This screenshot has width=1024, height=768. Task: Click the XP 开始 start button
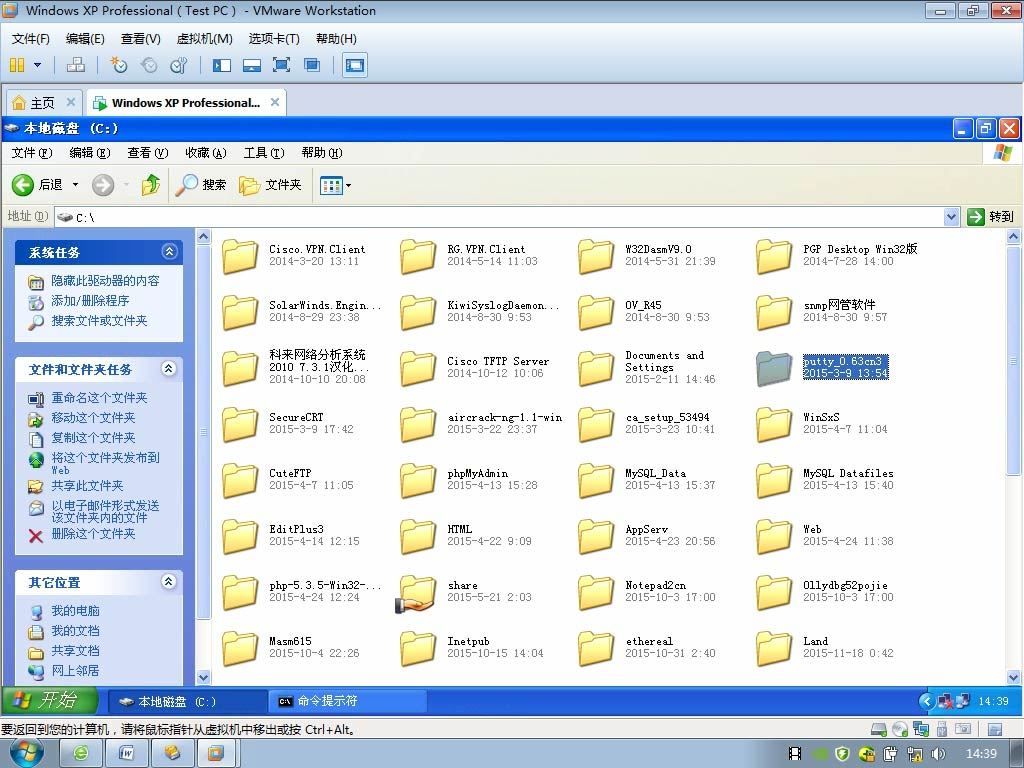click(x=49, y=701)
